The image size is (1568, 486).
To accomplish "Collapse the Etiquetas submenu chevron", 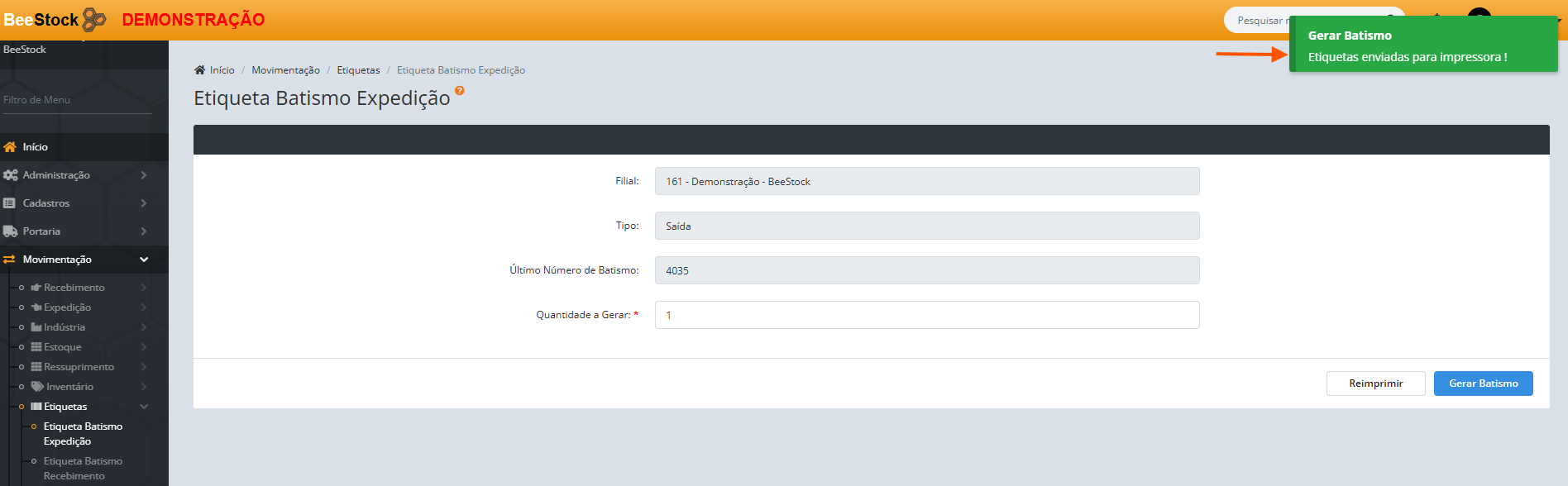I will pyautogui.click(x=144, y=407).
